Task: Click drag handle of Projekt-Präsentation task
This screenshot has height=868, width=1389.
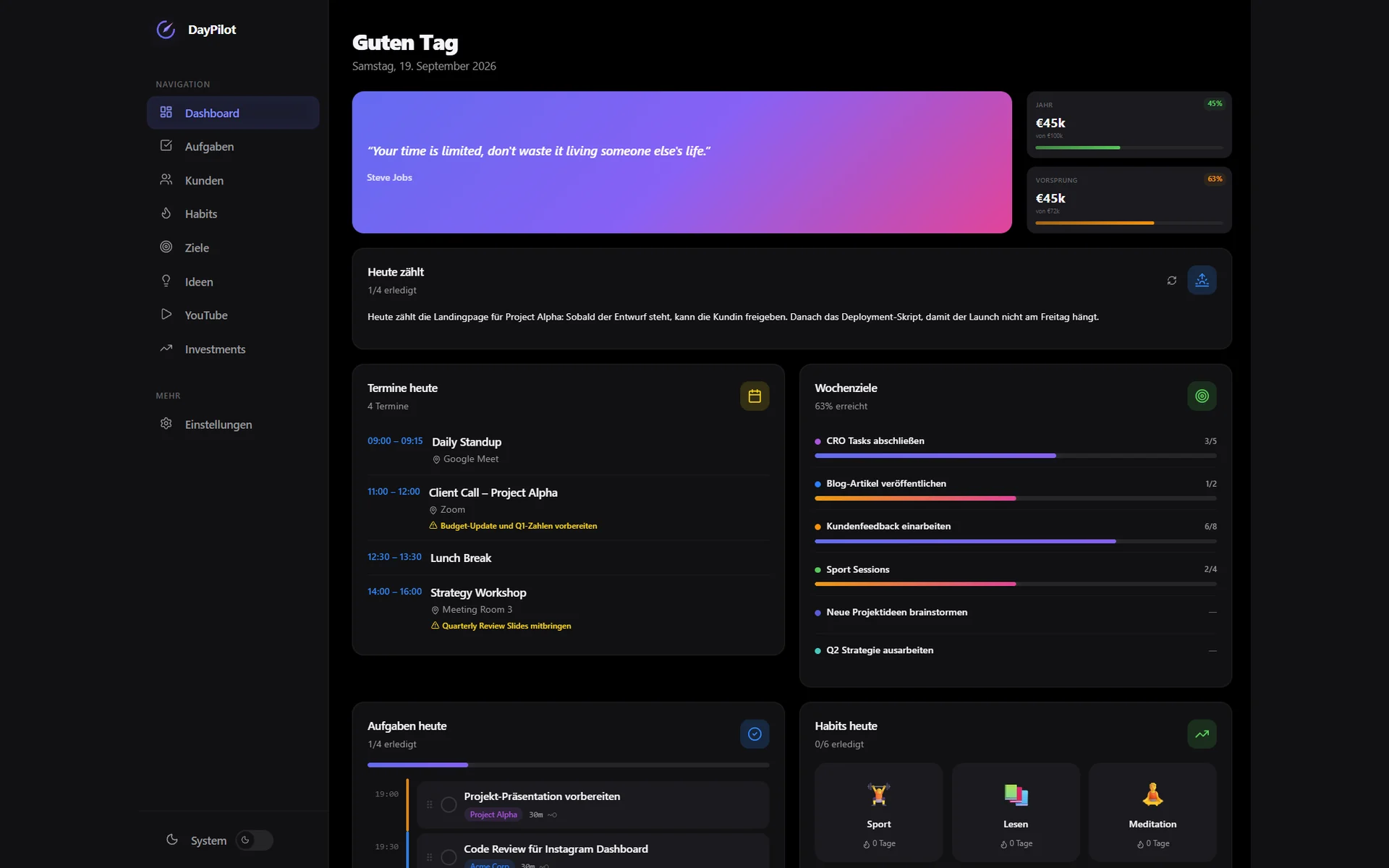Action: tap(430, 804)
